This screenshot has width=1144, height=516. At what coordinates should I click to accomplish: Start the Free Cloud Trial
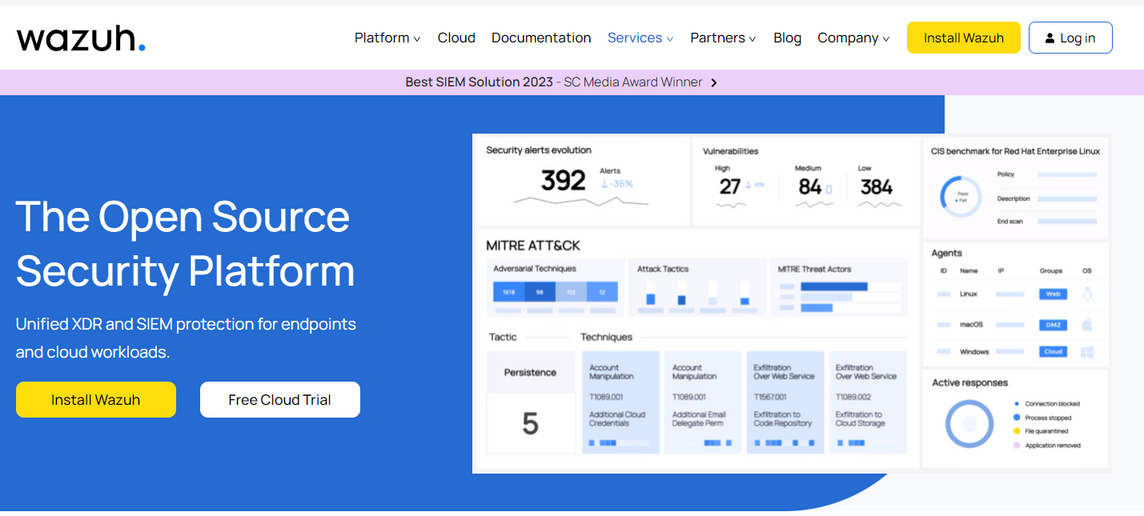point(279,400)
